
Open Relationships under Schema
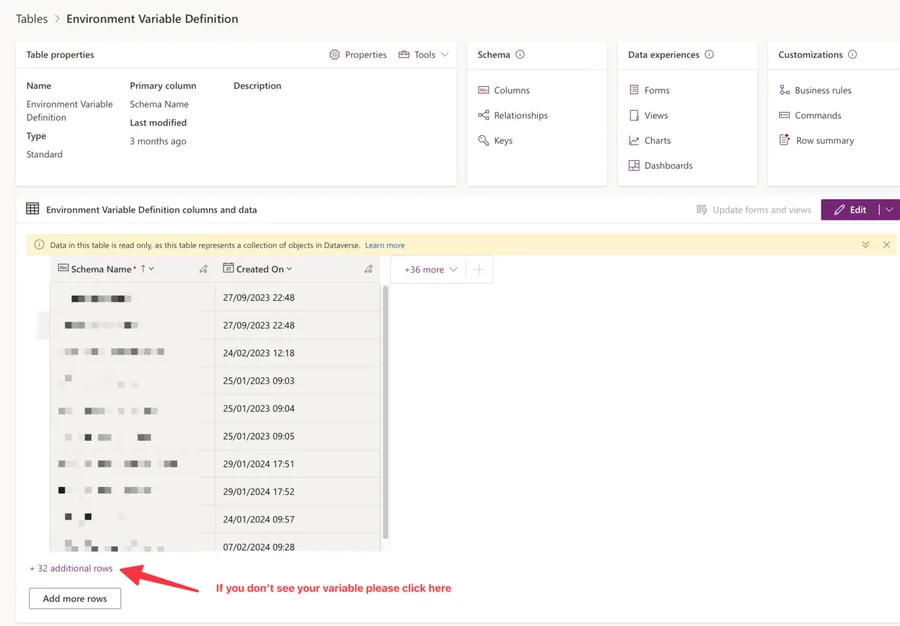[520, 115]
